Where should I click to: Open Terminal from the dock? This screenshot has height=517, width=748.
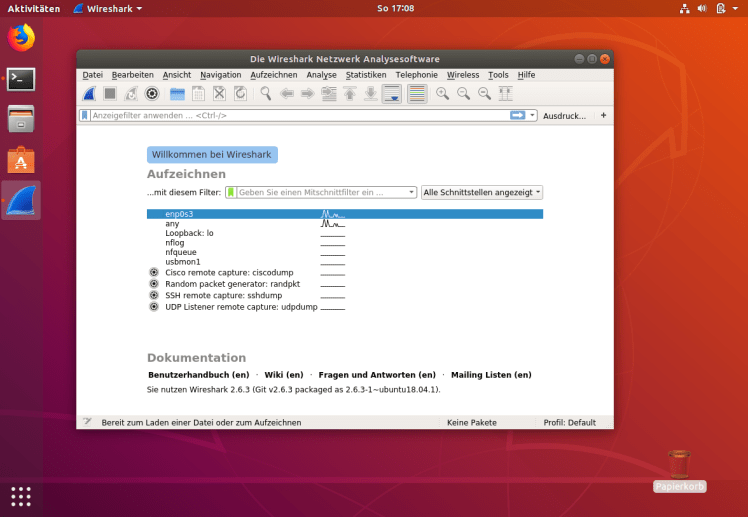(x=21, y=79)
